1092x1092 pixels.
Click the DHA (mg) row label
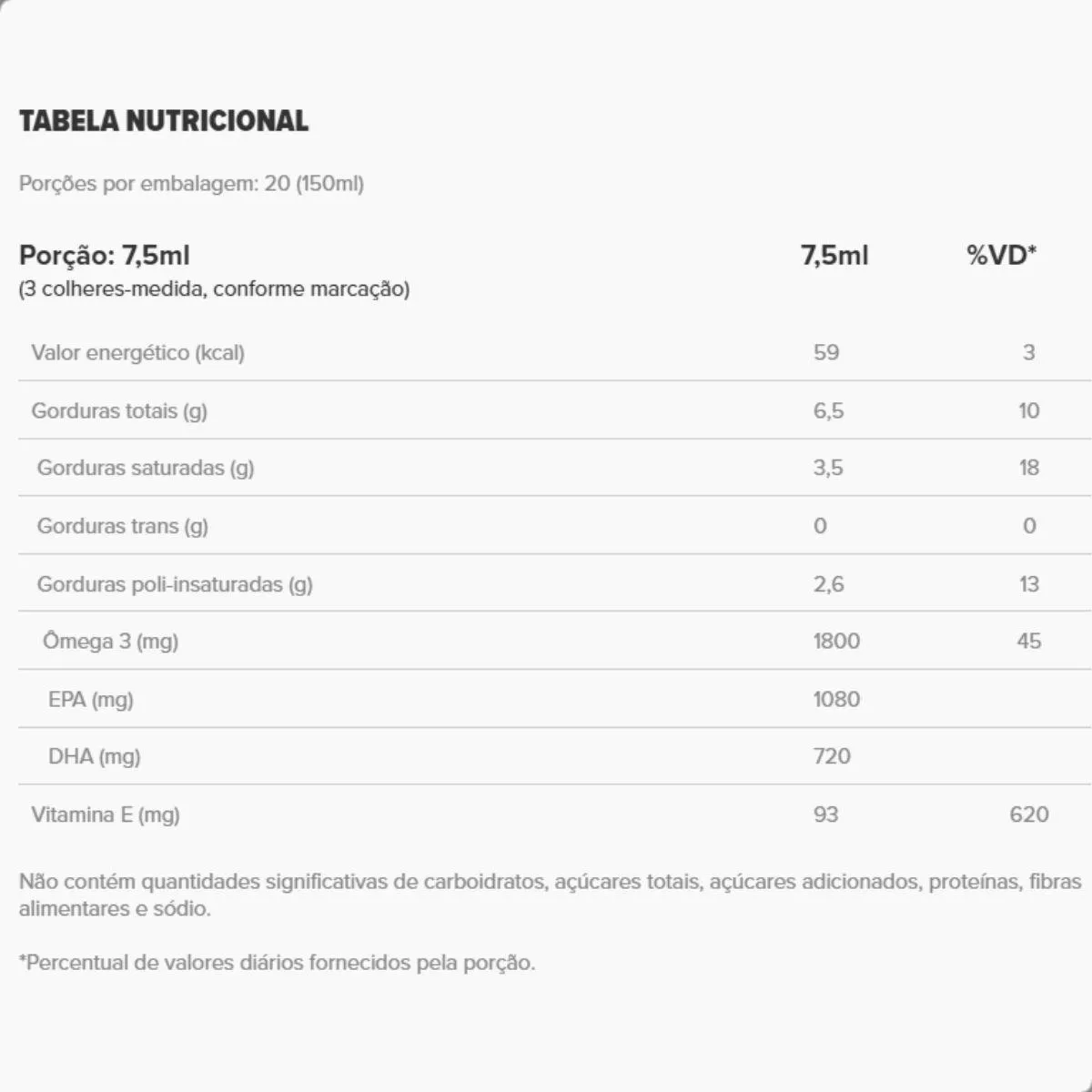(x=95, y=757)
